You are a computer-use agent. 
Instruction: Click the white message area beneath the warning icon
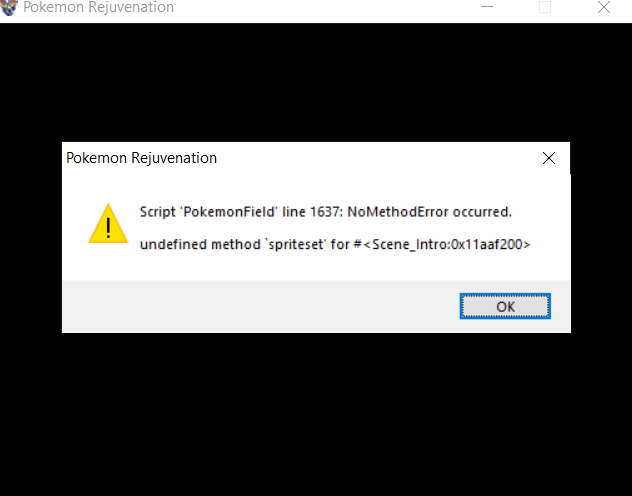click(x=108, y=262)
